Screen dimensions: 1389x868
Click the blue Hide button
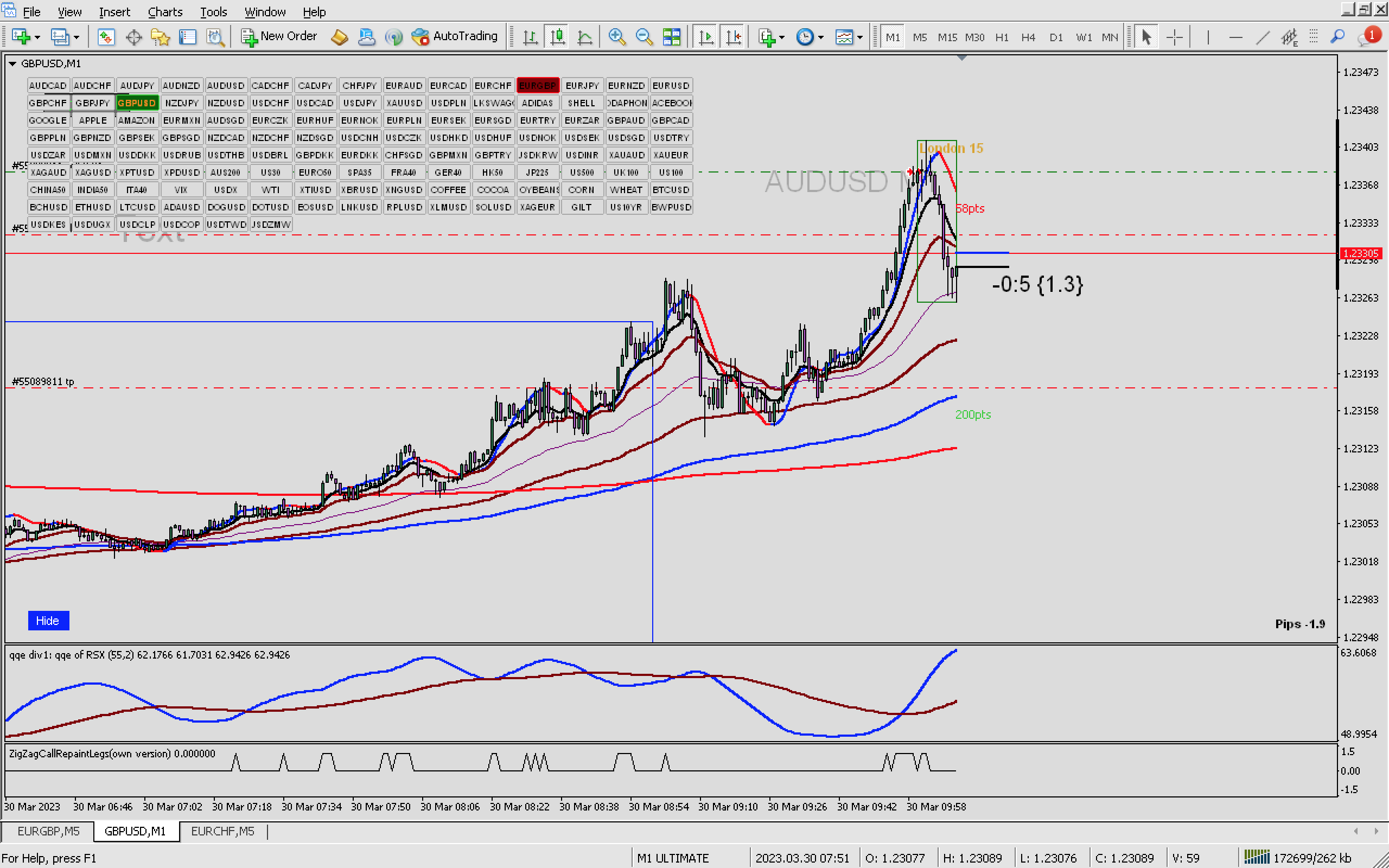48,620
